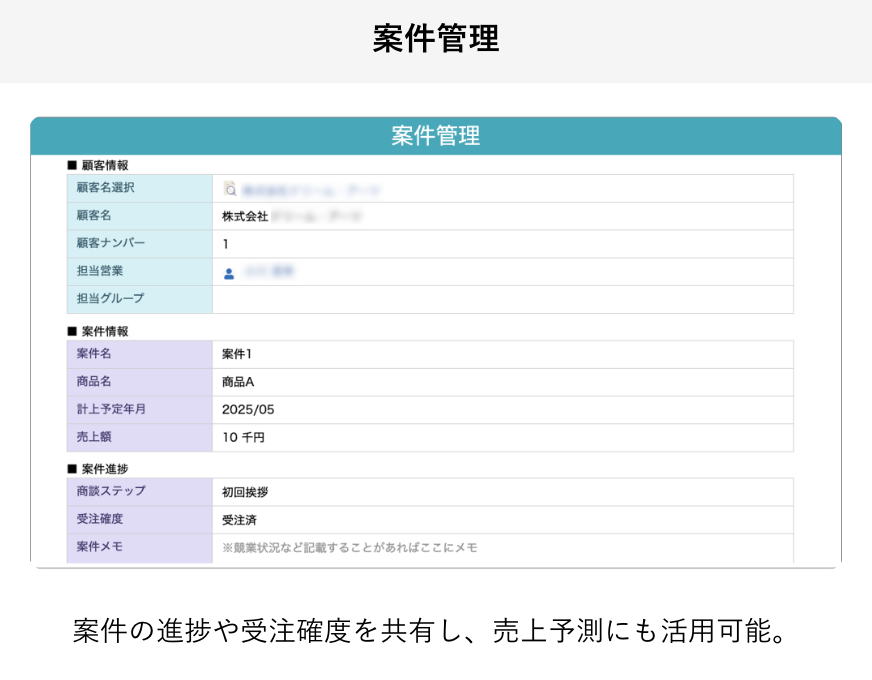Open the customer record via the document icon
This screenshot has width=872, height=680.
coord(230,188)
